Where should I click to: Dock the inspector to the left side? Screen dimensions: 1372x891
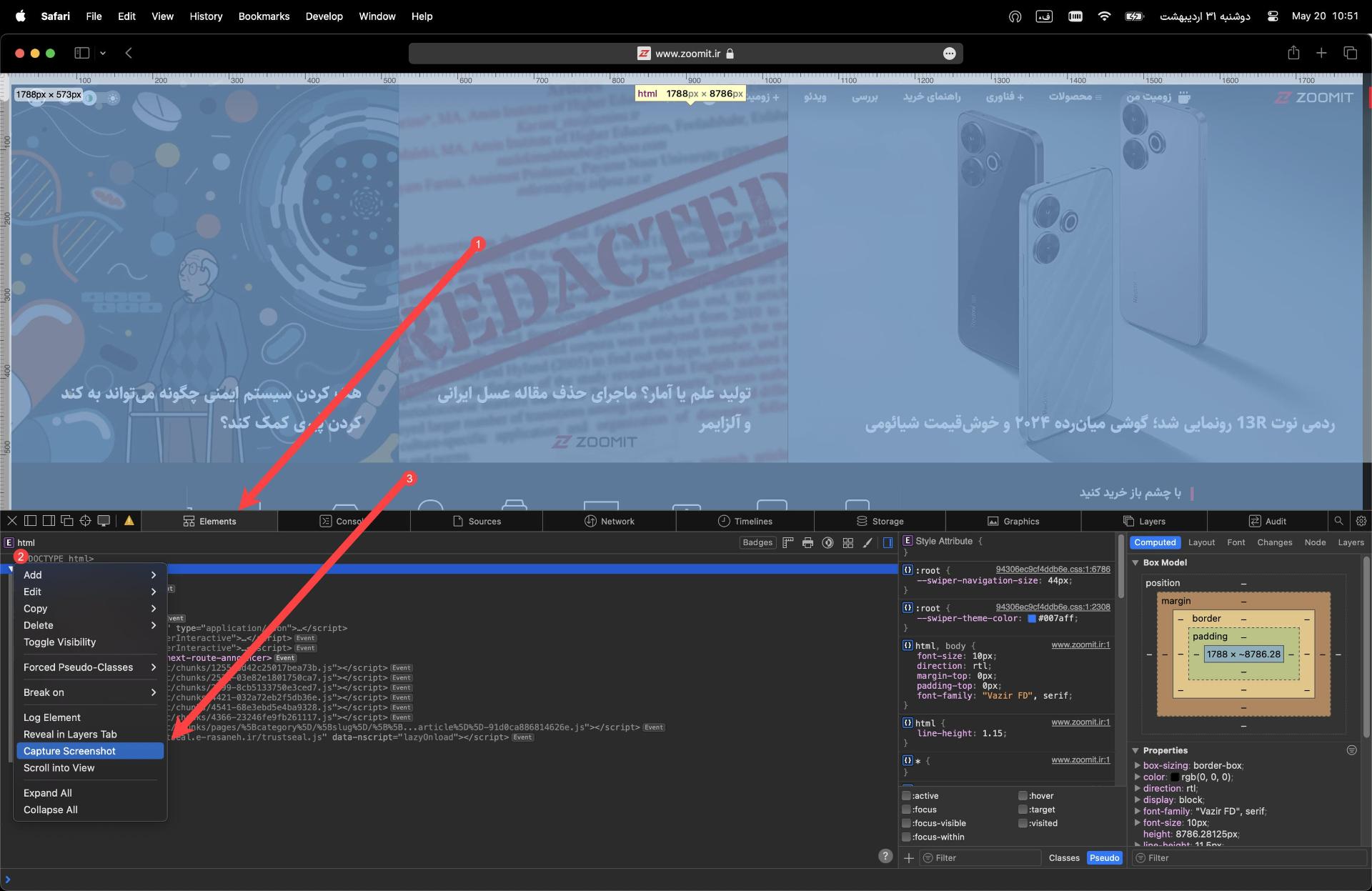(30, 521)
